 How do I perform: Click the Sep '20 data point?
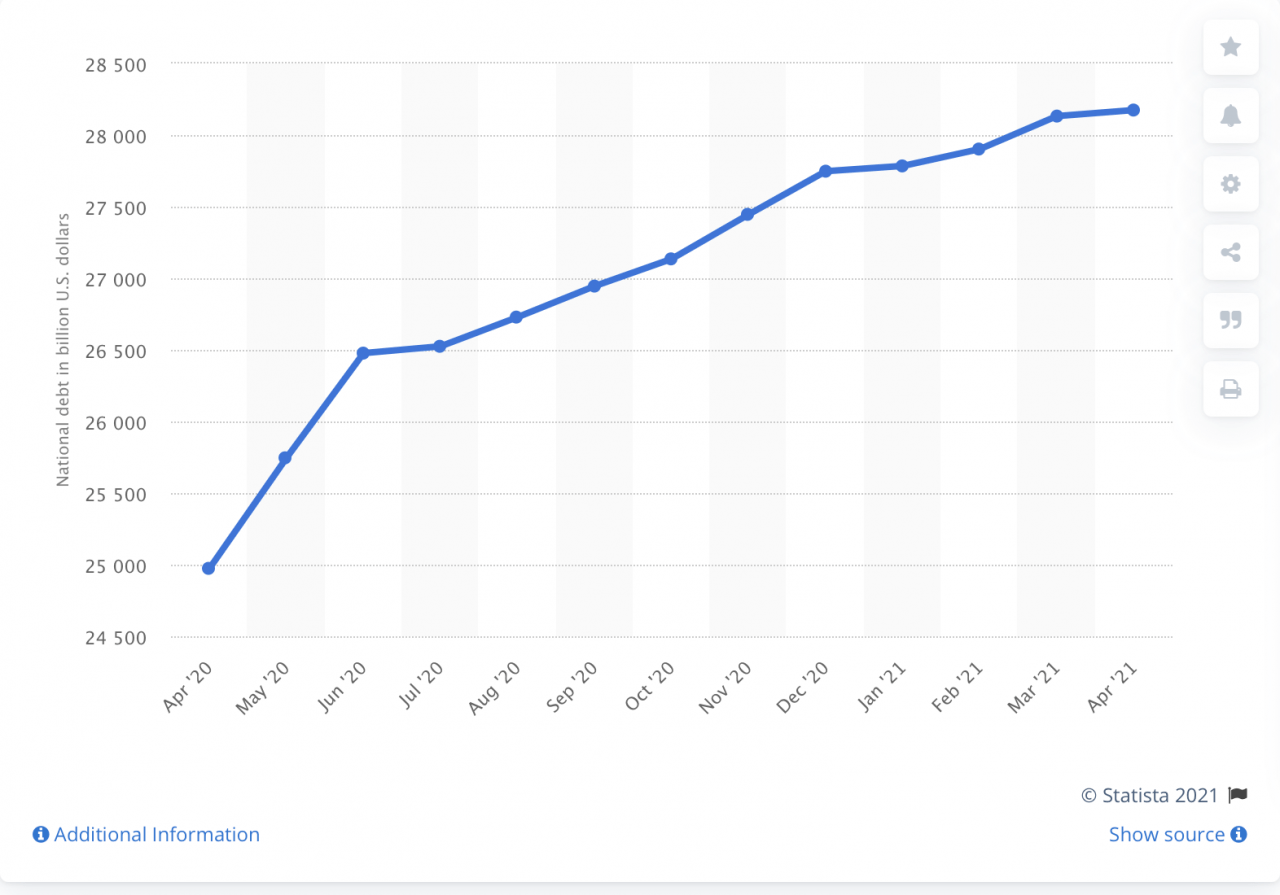tap(594, 286)
